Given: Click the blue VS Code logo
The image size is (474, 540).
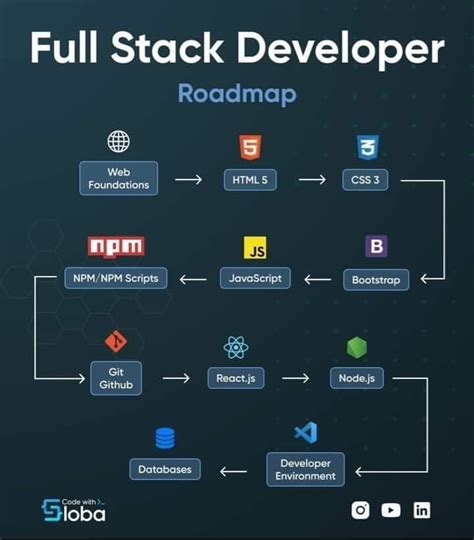Looking at the screenshot, I should [x=306, y=433].
